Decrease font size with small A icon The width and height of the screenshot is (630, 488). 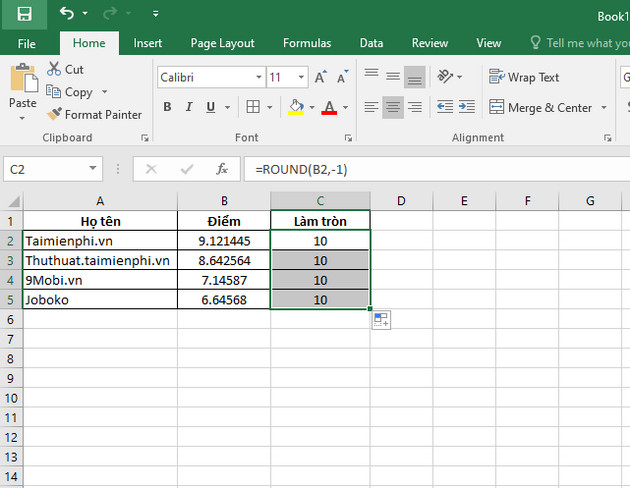(x=342, y=77)
